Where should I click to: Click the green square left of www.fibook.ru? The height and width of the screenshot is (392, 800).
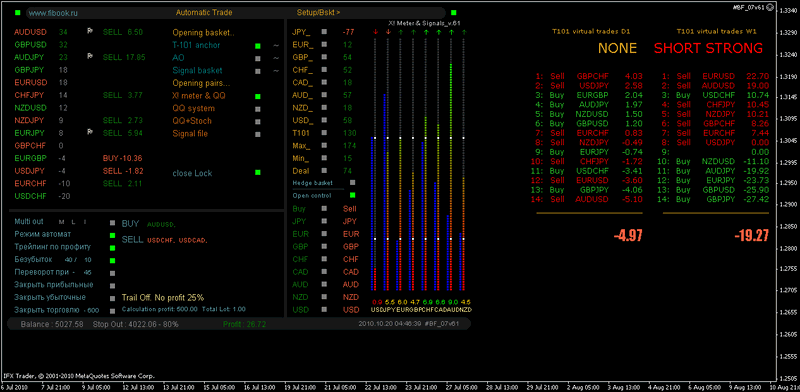[x=18, y=12]
